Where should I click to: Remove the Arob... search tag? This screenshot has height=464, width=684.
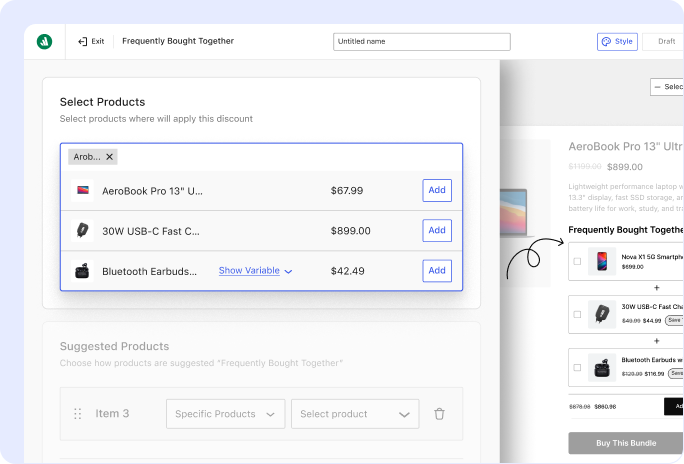(109, 157)
